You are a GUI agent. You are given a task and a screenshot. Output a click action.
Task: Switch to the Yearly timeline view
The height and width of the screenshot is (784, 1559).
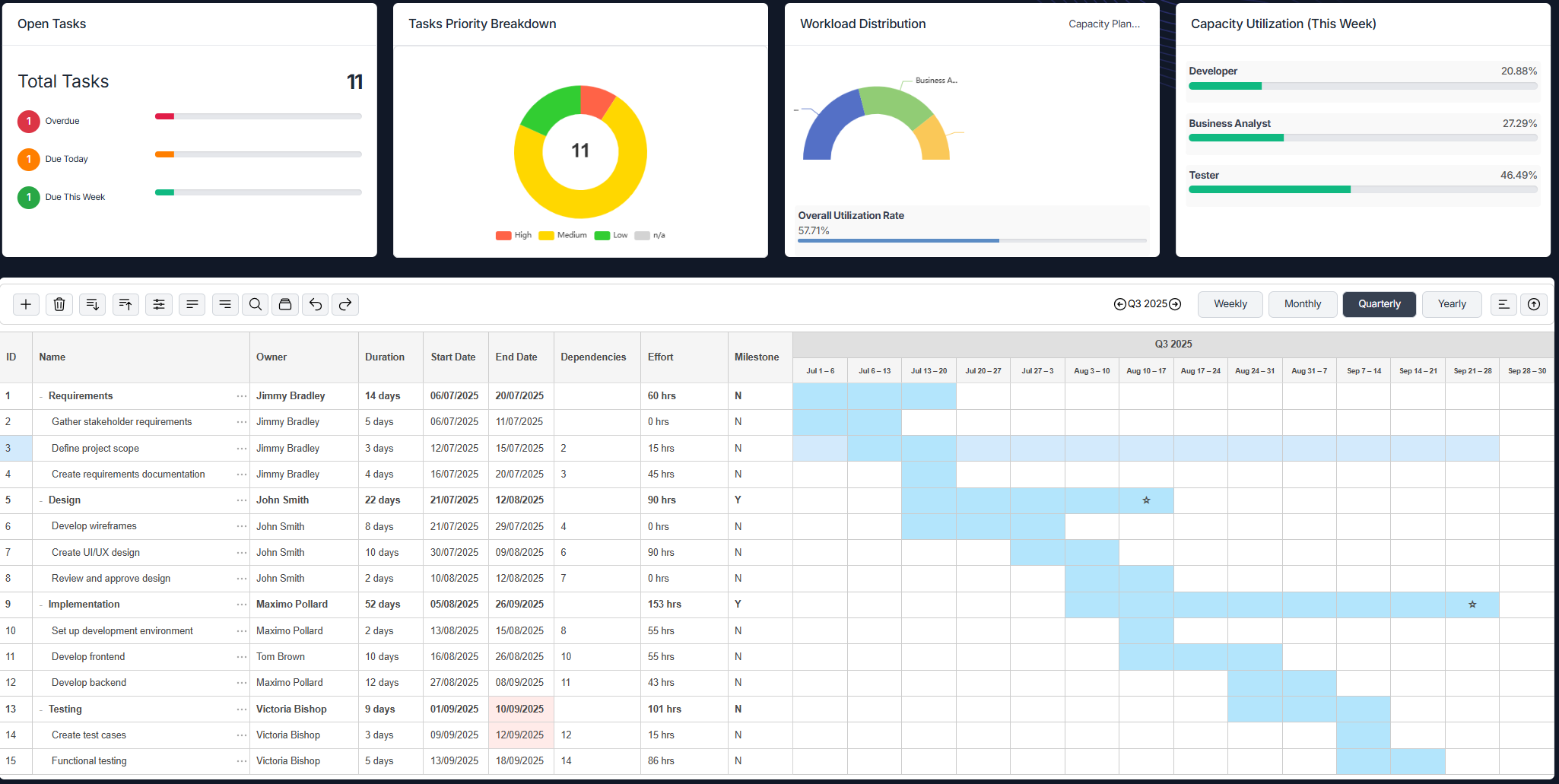(1451, 303)
